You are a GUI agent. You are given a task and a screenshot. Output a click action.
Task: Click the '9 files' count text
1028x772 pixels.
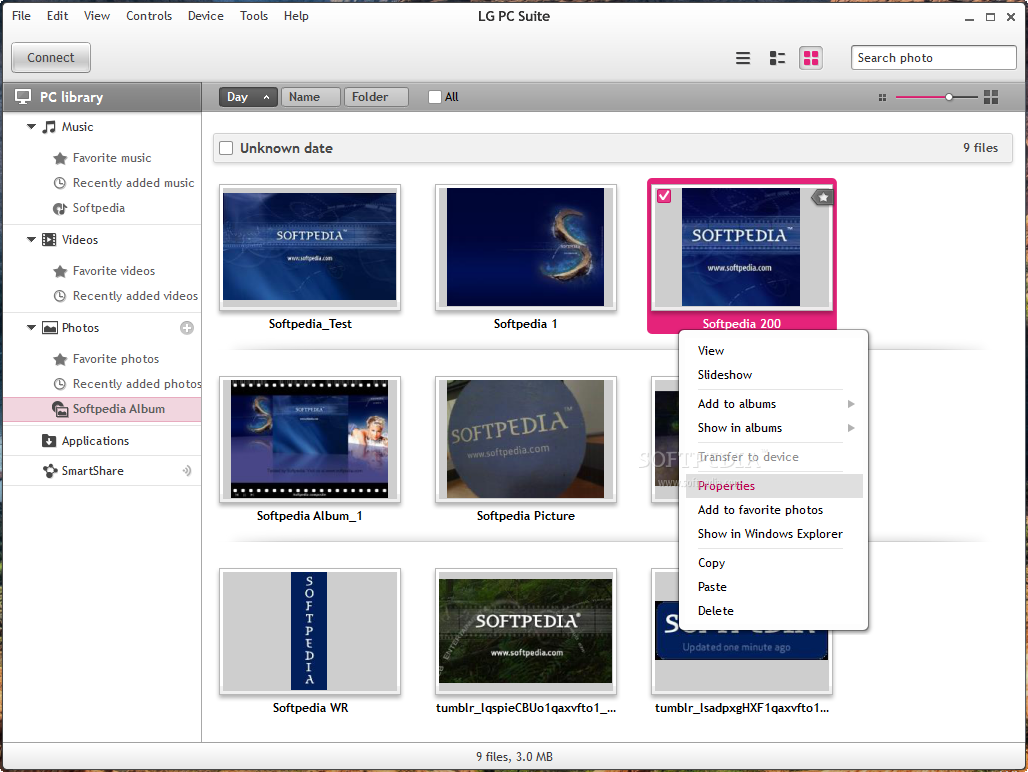pyautogui.click(x=980, y=148)
